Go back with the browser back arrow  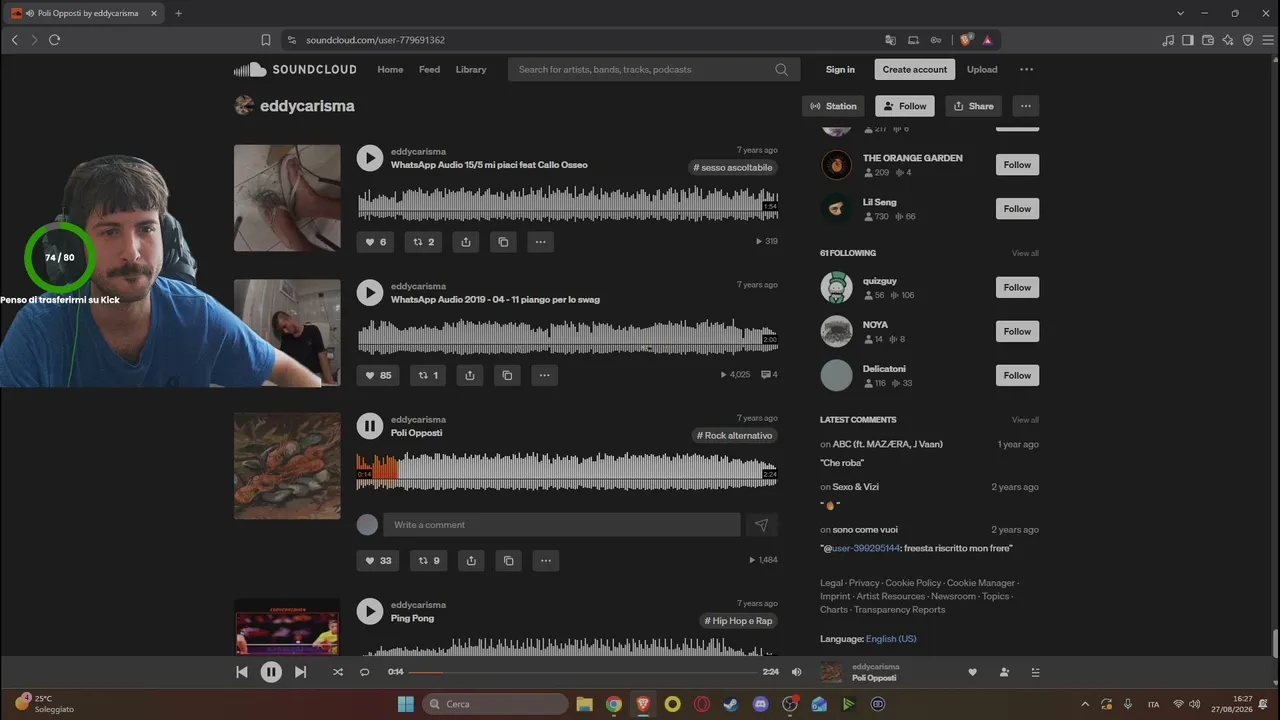(15, 40)
